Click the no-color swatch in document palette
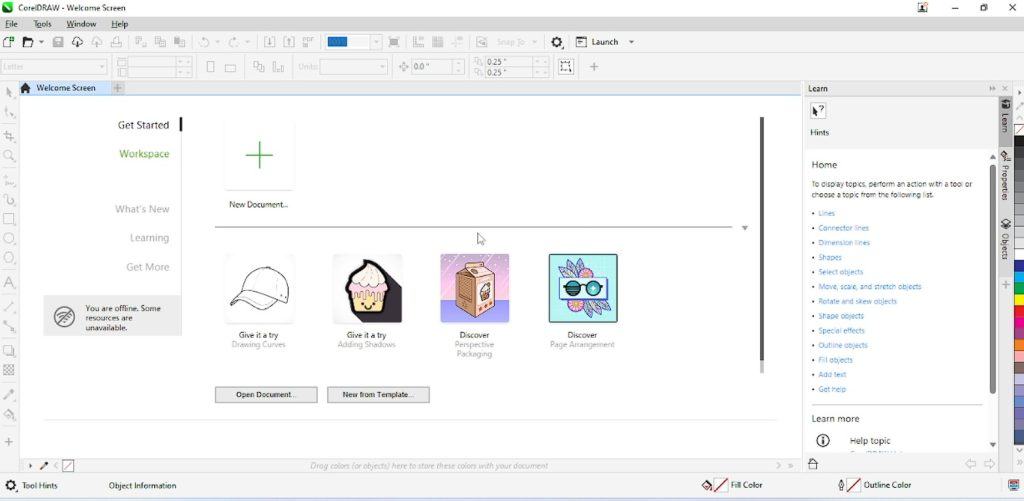The image size is (1024, 501). [68, 466]
